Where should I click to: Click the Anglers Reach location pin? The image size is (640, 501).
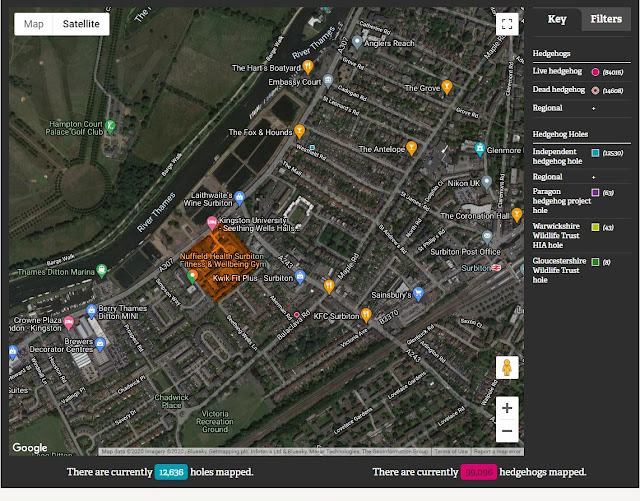click(357, 42)
